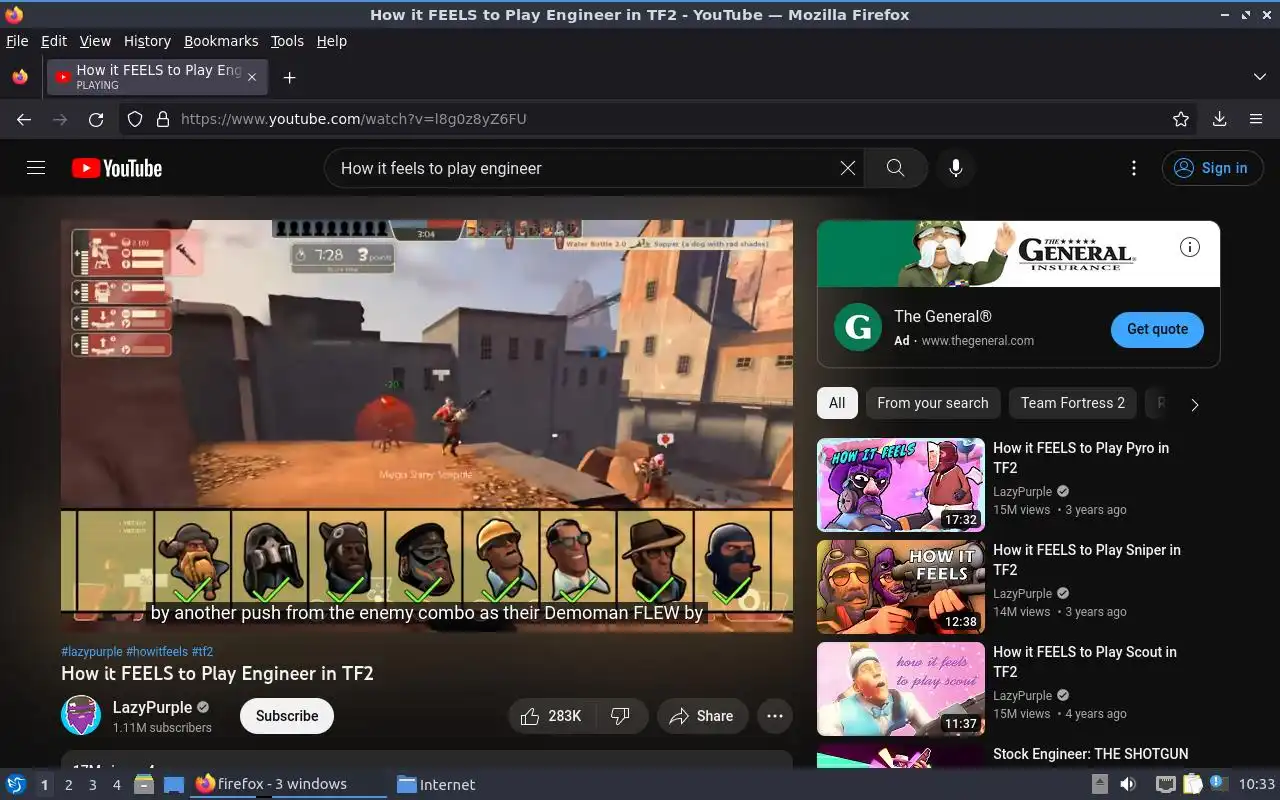Open the #howitfeels hashtag
Viewport: 1280px width, 800px height.
(157, 652)
